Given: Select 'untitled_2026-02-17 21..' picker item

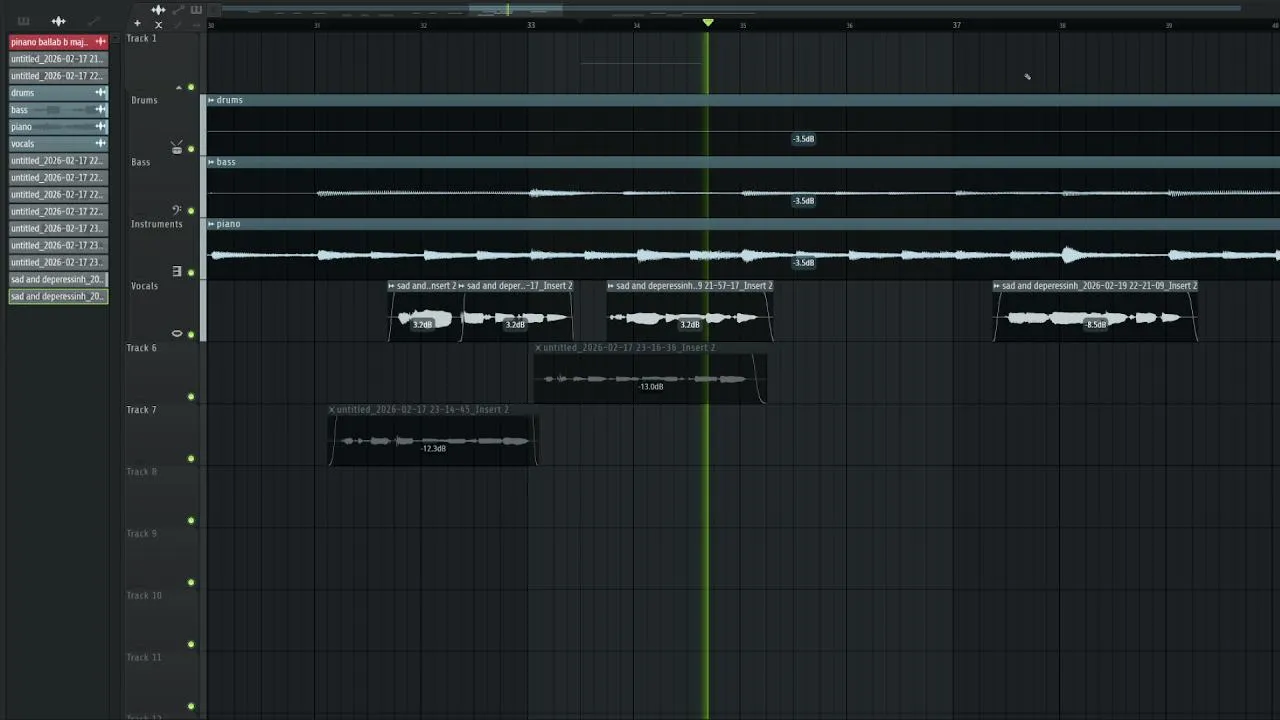Looking at the screenshot, I should coord(58,59).
